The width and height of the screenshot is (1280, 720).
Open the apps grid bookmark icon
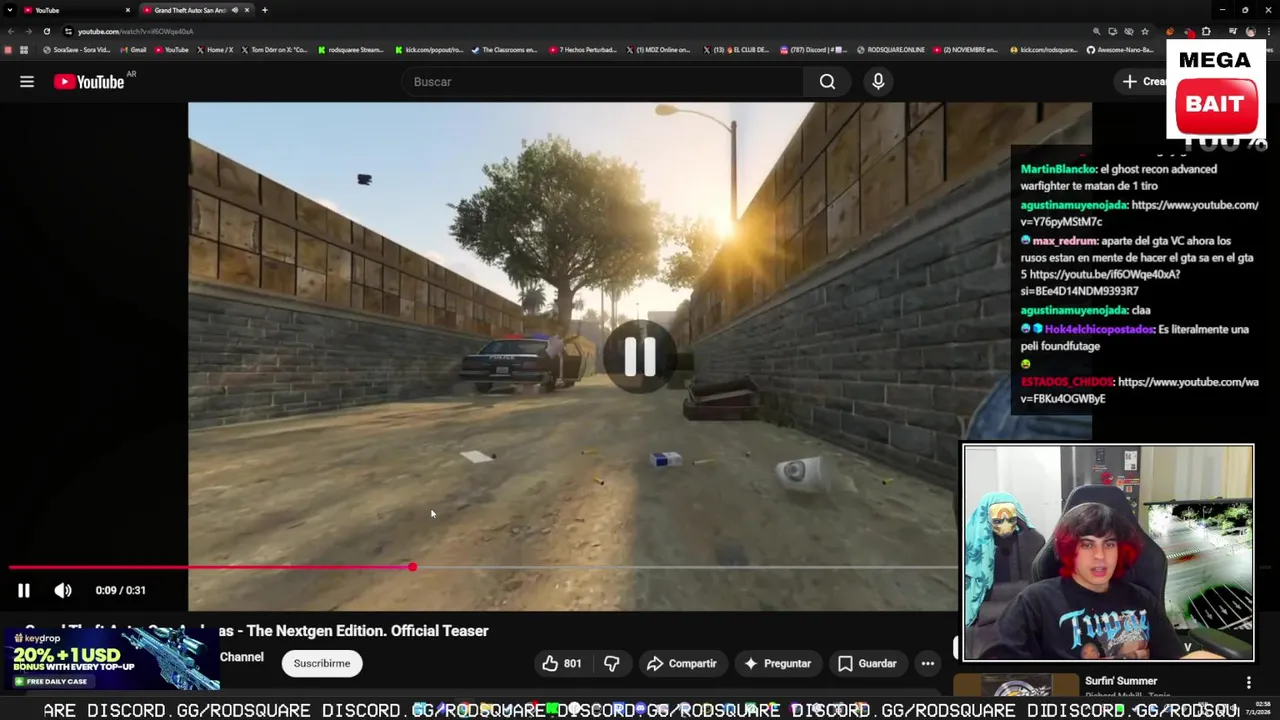tap(24, 50)
